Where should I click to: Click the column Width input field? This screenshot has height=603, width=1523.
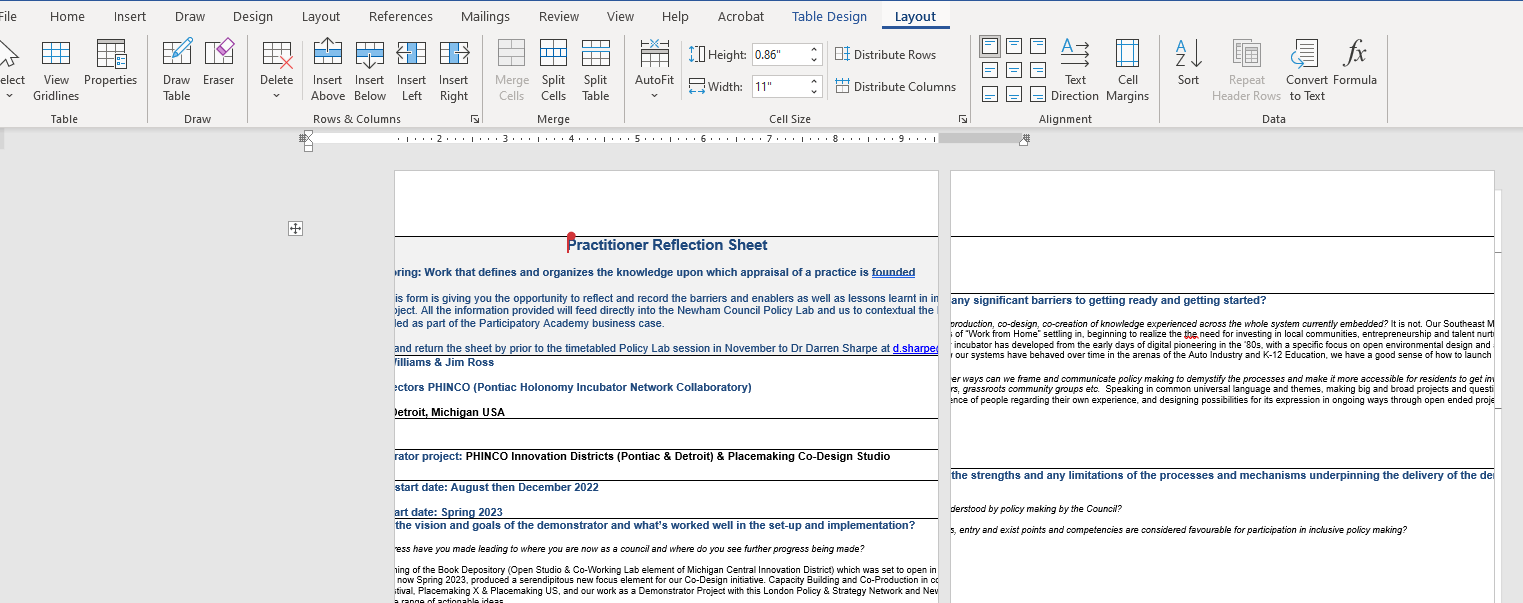pyautogui.click(x=778, y=87)
